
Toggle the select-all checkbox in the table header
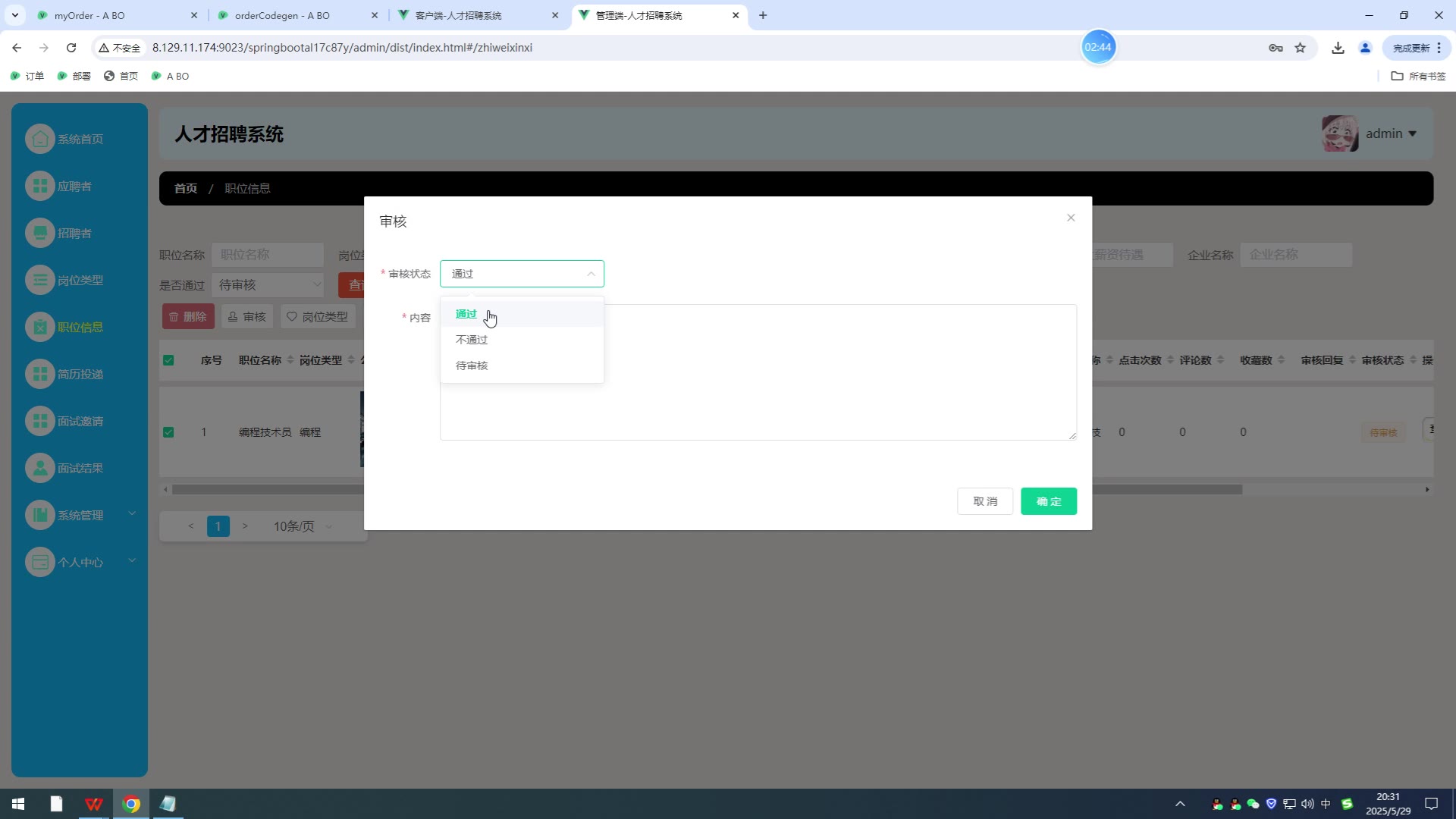pyautogui.click(x=168, y=360)
